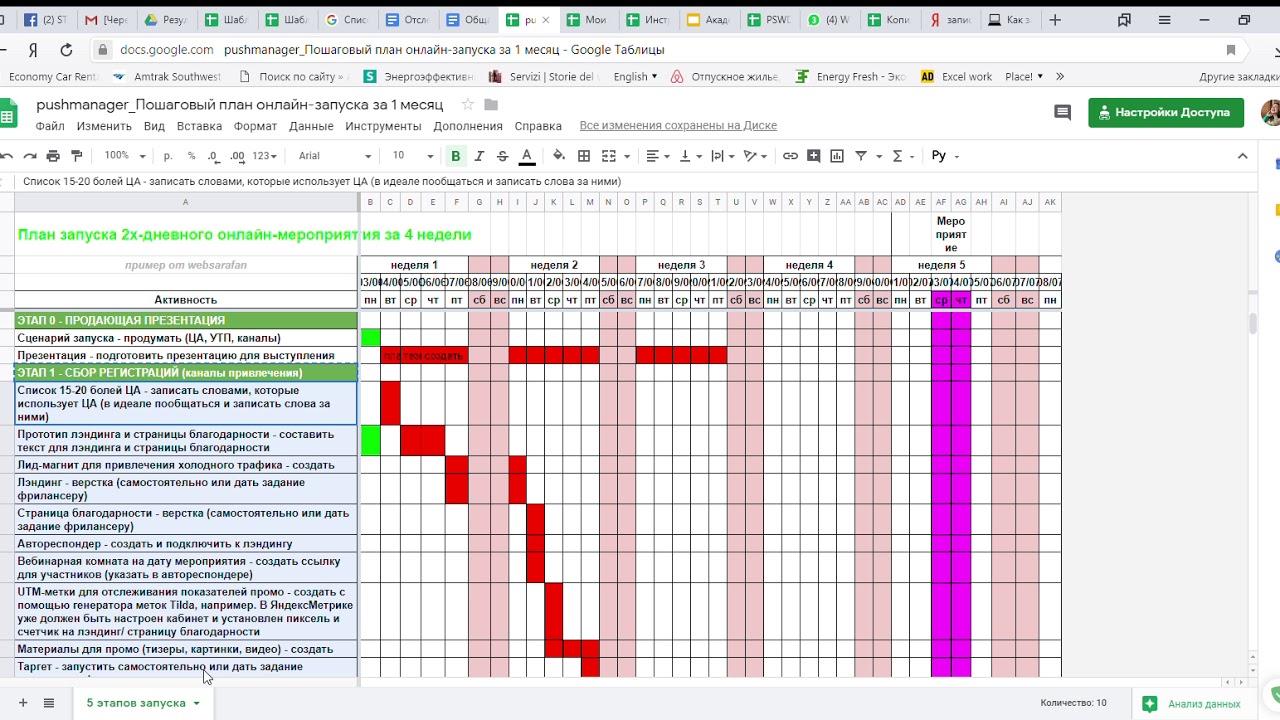
Task: Click the formula bar text content
Action: coord(322,182)
